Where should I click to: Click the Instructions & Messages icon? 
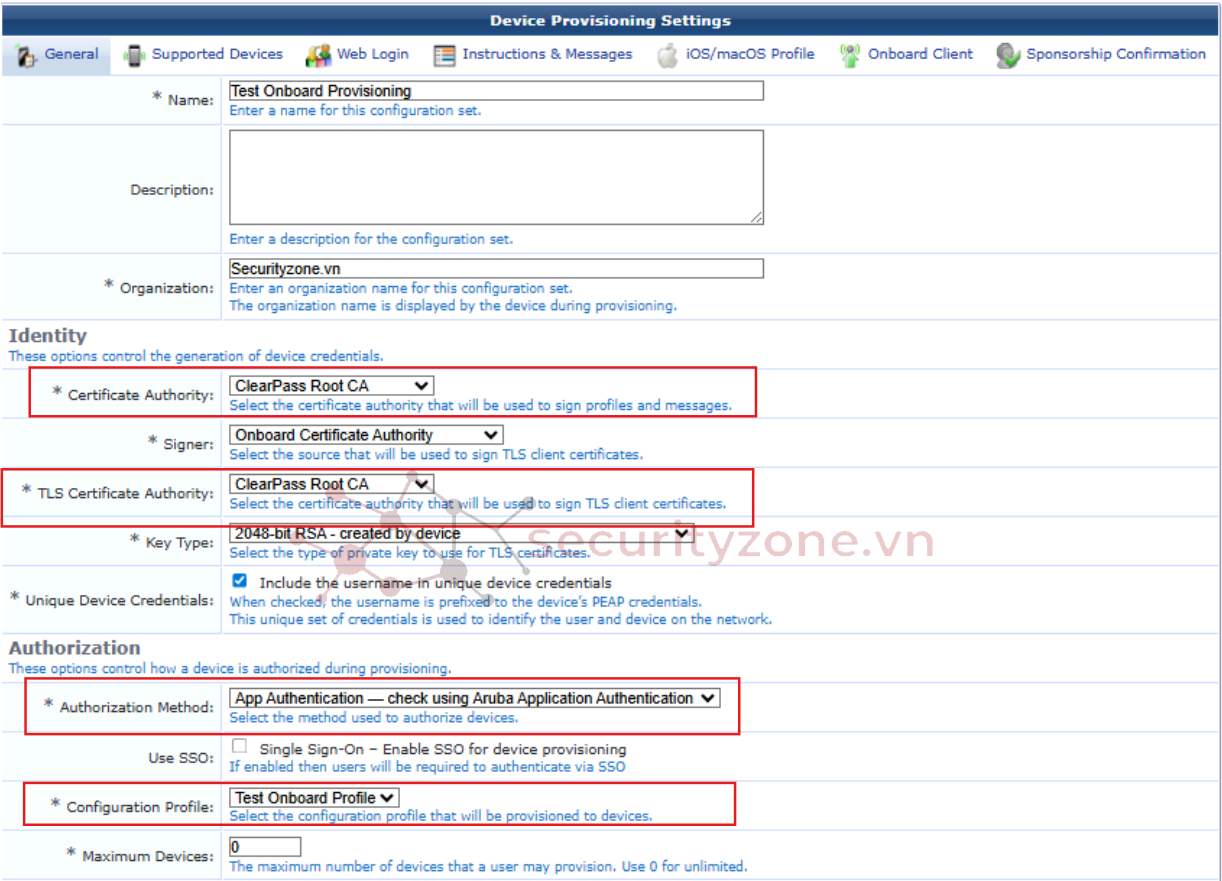pyautogui.click(x=444, y=55)
